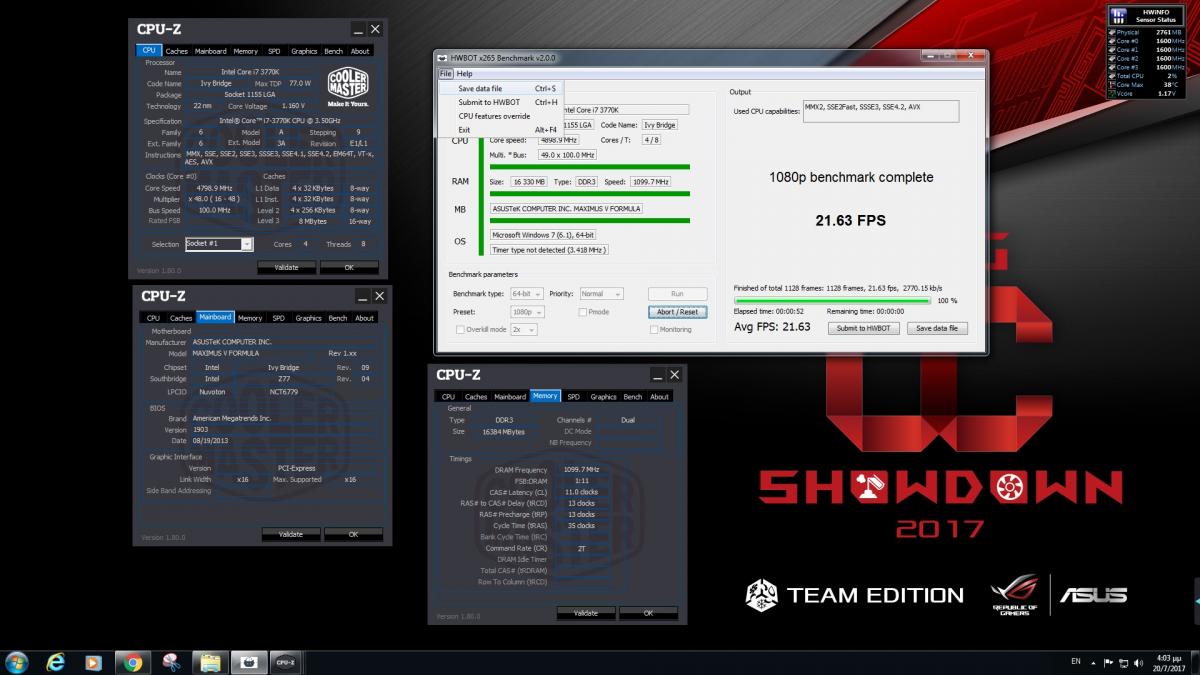Select Memory tab in CPU-Z Mainboard window
The width and height of the screenshot is (1200, 675).
pos(250,318)
